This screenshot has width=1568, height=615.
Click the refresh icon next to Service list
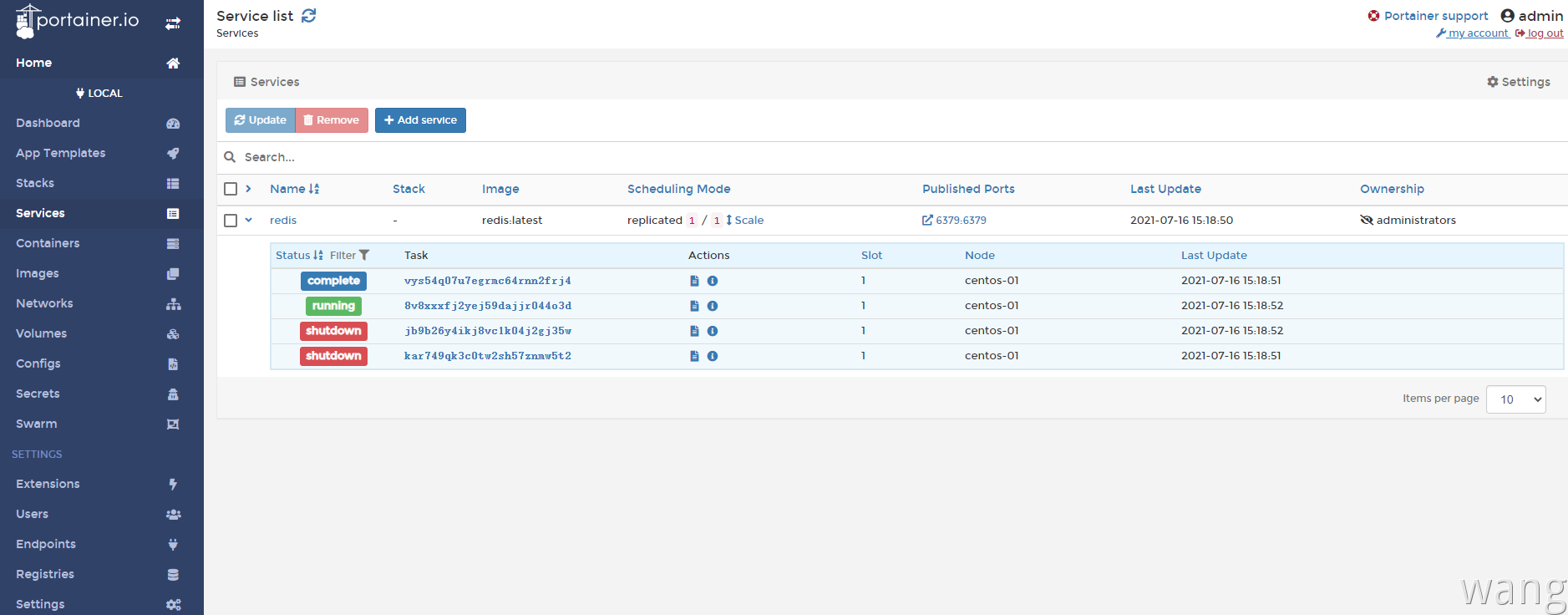tap(309, 16)
